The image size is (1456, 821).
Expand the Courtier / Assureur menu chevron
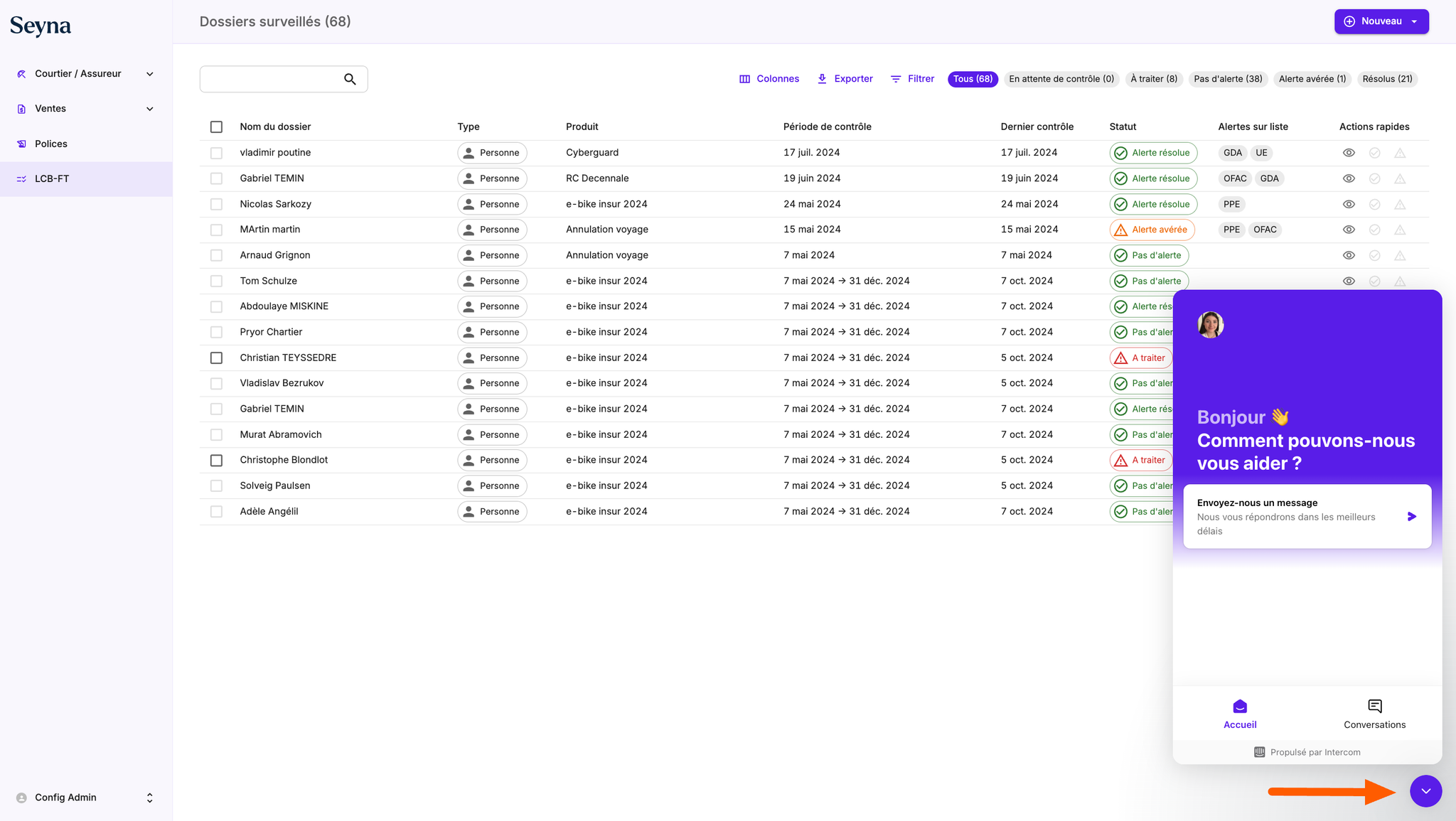149,74
